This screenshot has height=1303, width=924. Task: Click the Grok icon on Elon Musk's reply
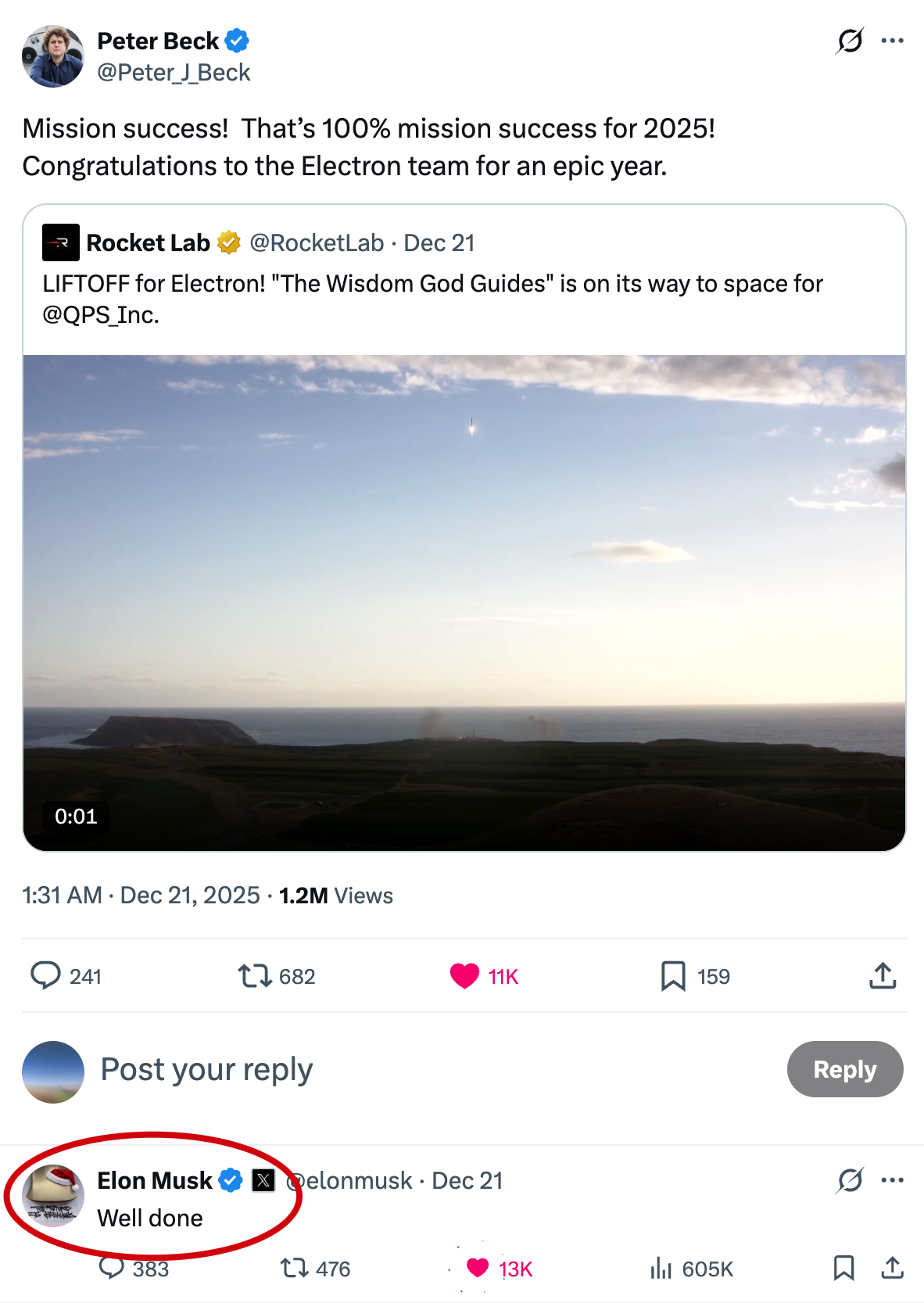(x=850, y=1180)
